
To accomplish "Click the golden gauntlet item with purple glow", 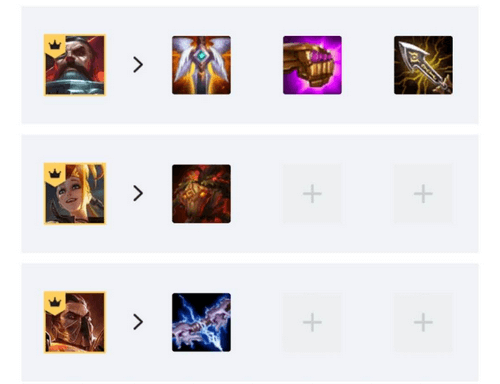I will (x=312, y=65).
